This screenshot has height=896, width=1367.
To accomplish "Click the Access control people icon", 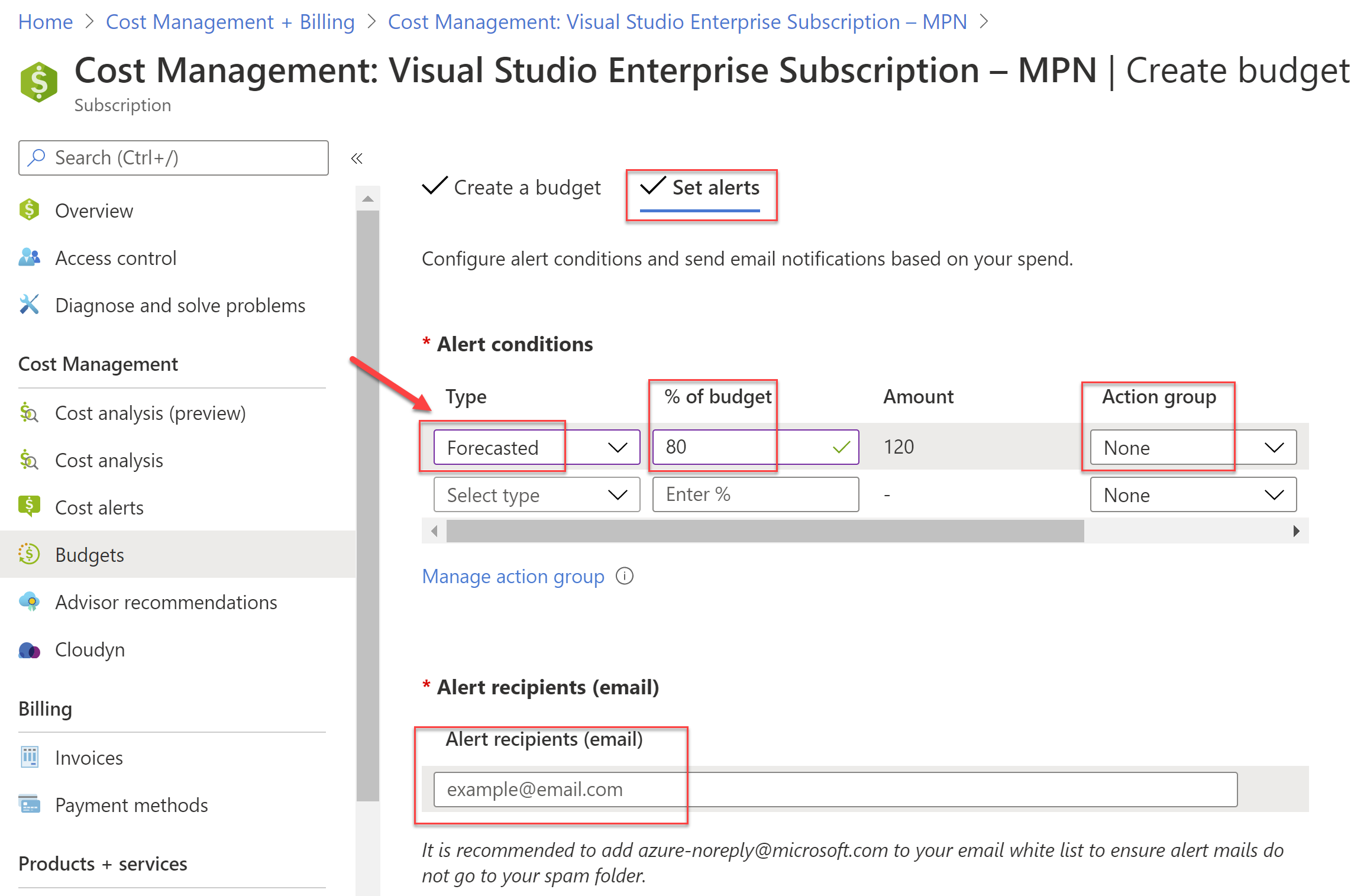I will click(29, 257).
